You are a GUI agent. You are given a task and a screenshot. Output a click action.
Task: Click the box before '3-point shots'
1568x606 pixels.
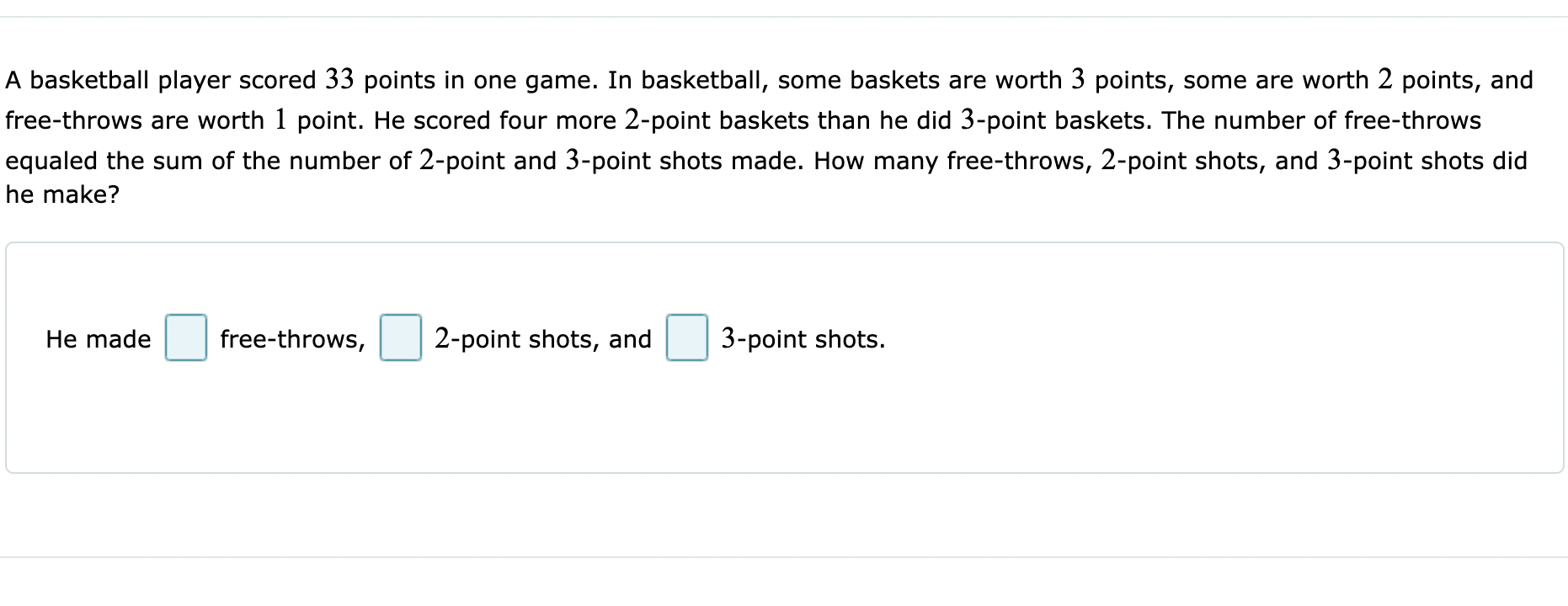click(x=686, y=338)
